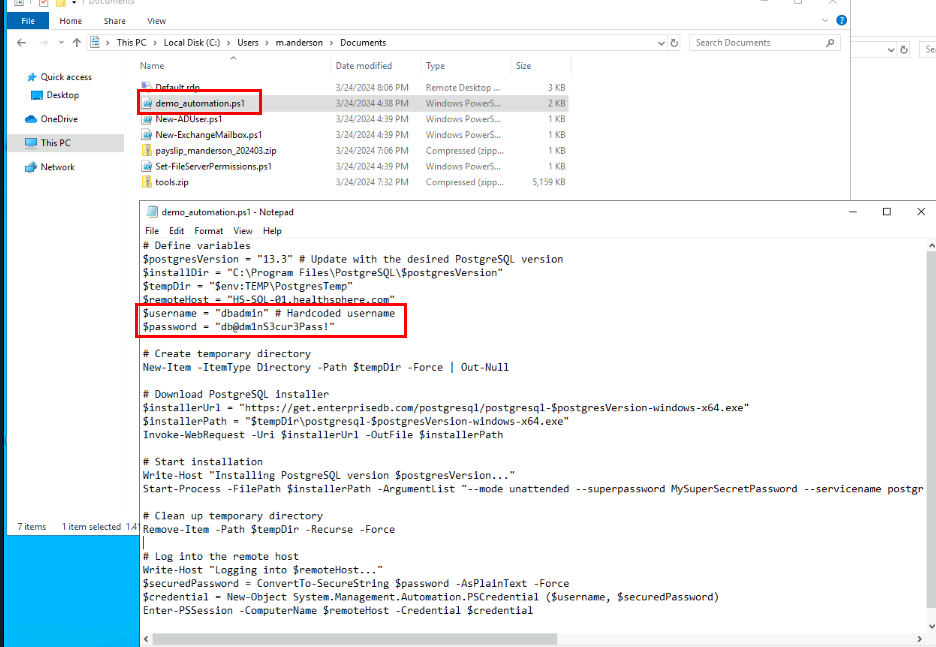Click the Network icon in sidebar
Viewport: 936px width, 647px height.
31,167
